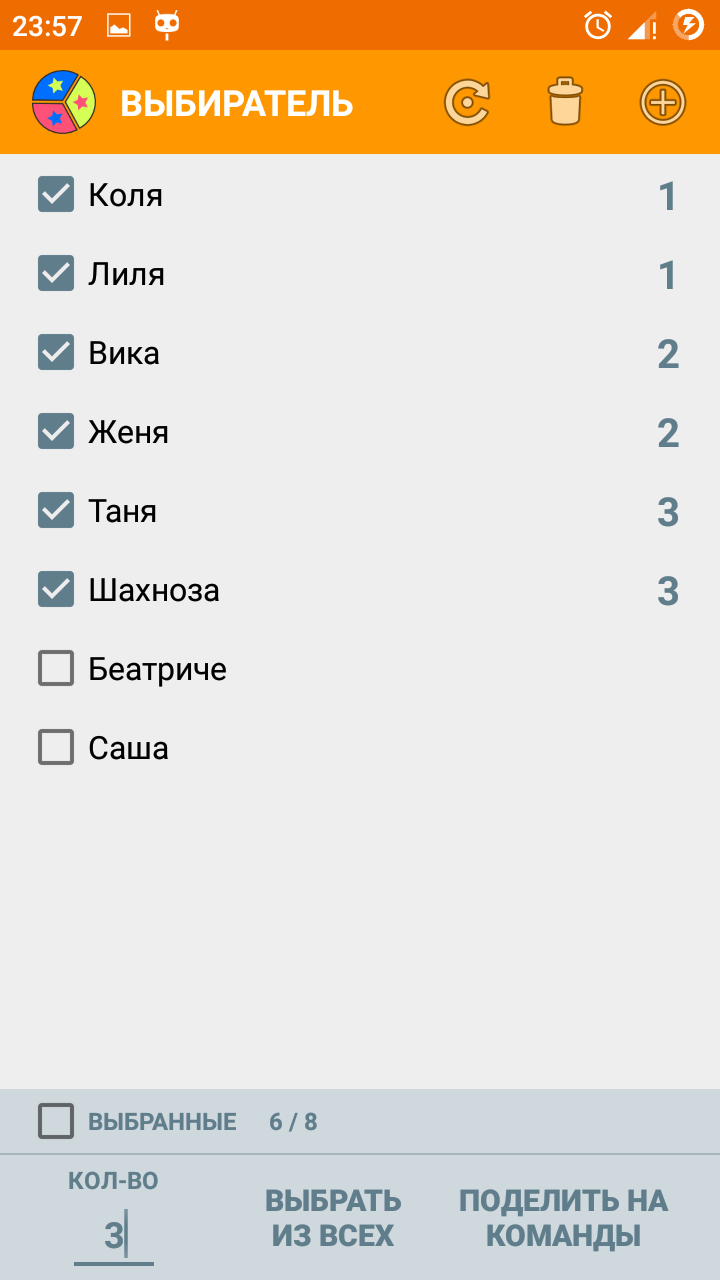
Task: Check the Саша checkbox
Action: coord(56,747)
